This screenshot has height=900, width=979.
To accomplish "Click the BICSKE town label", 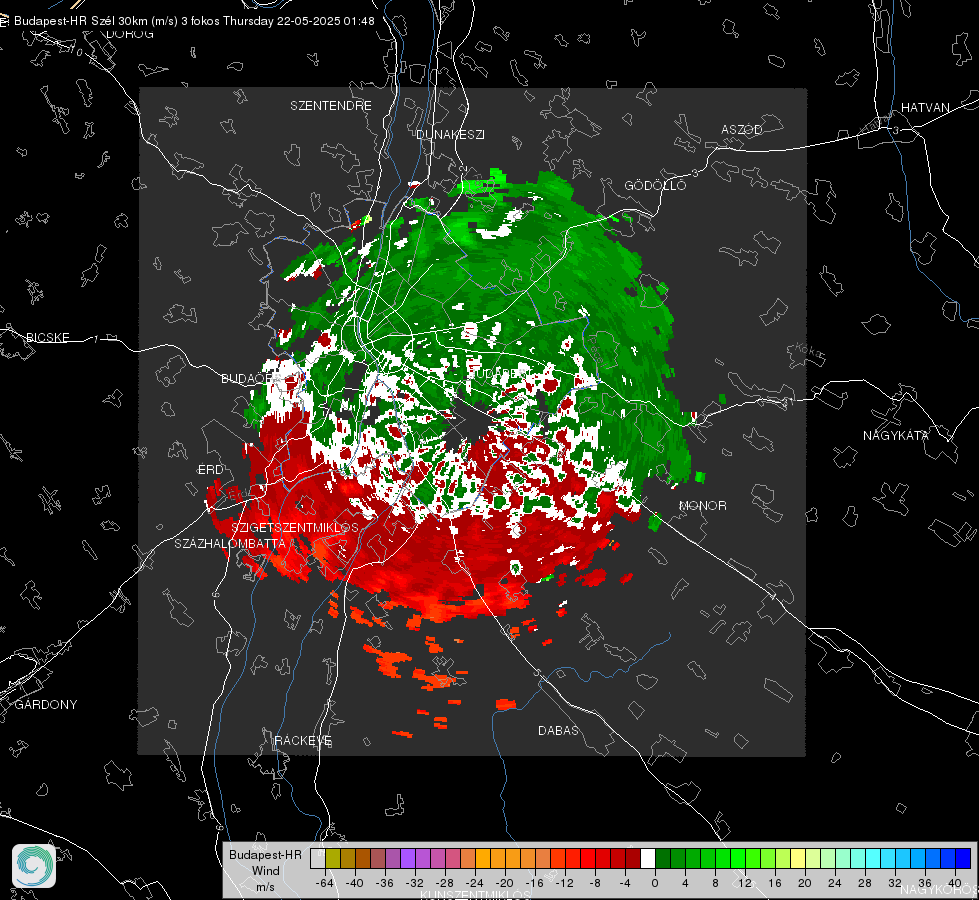I will point(47,337).
